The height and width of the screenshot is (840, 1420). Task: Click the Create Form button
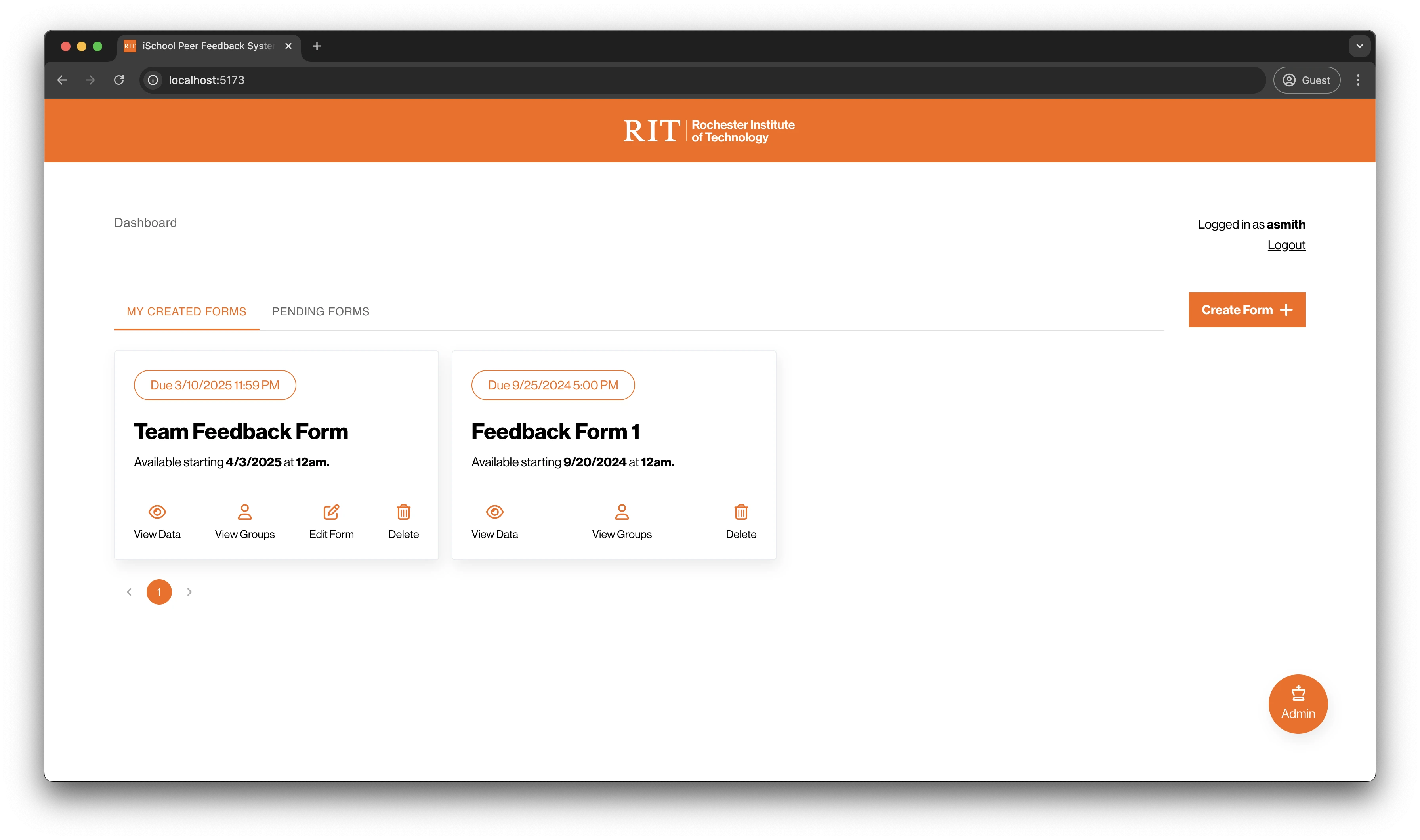pos(1247,309)
